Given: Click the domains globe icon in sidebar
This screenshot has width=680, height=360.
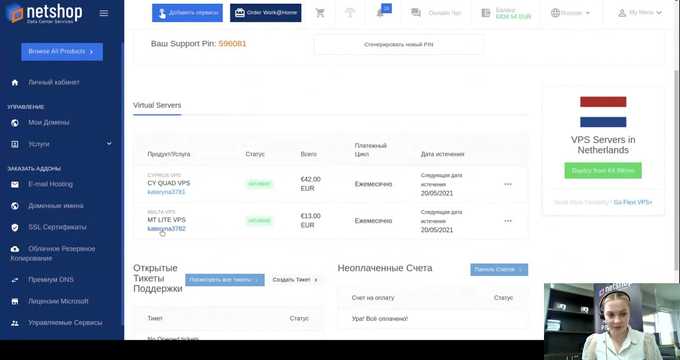Looking at the screenshot, I should click(15, 123).
